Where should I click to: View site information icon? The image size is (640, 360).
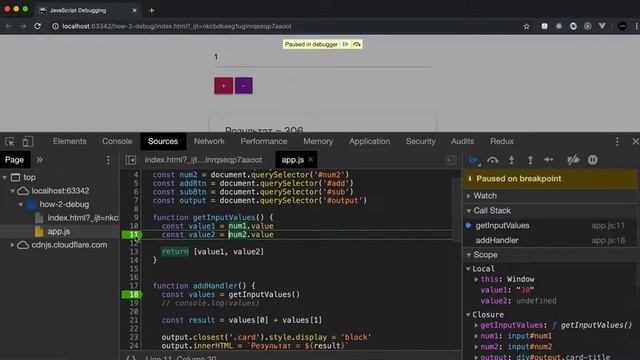[55, 26]
